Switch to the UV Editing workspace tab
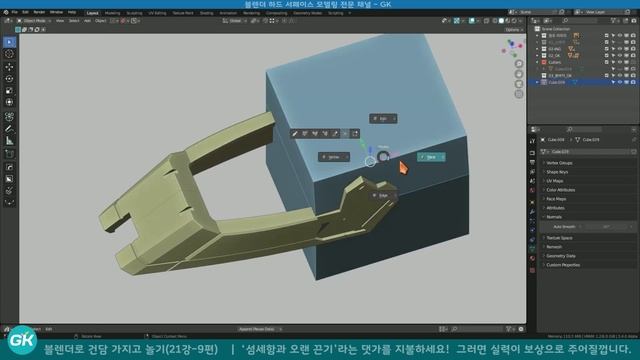 click(157, 13)
